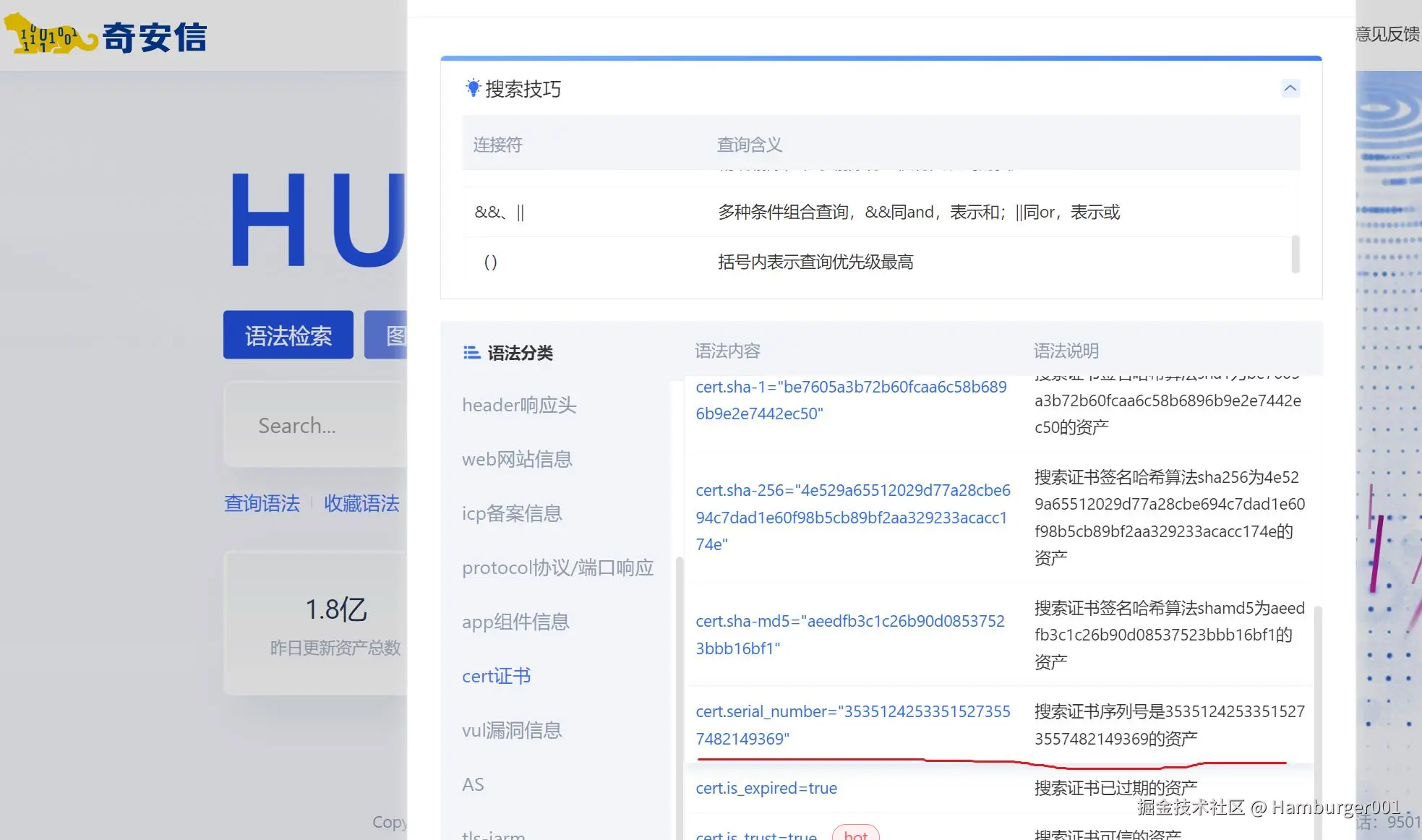Viewport: 1422px width, 840px height.
Task: Collapse the 搜索技巧 panel with the chevron
Action: tap(1291, 87)
